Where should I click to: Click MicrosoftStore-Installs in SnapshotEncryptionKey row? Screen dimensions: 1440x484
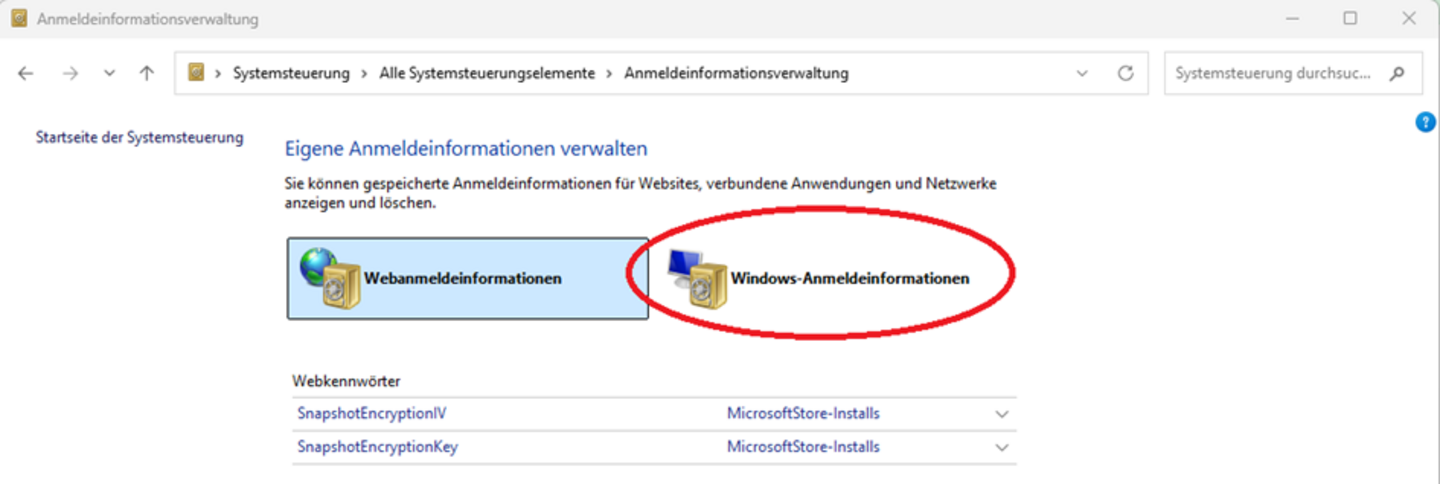point(803,447)
